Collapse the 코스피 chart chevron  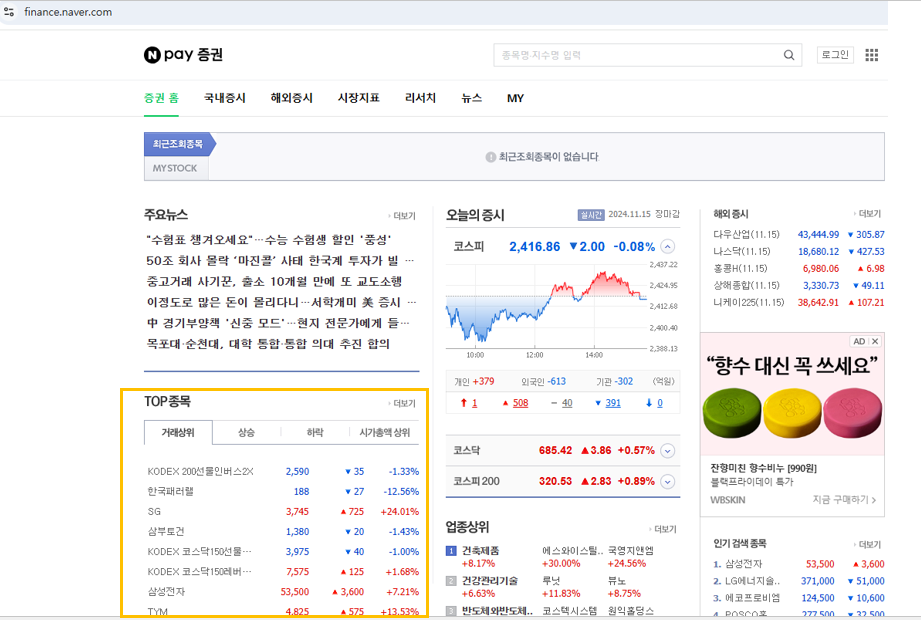[668, 247]
